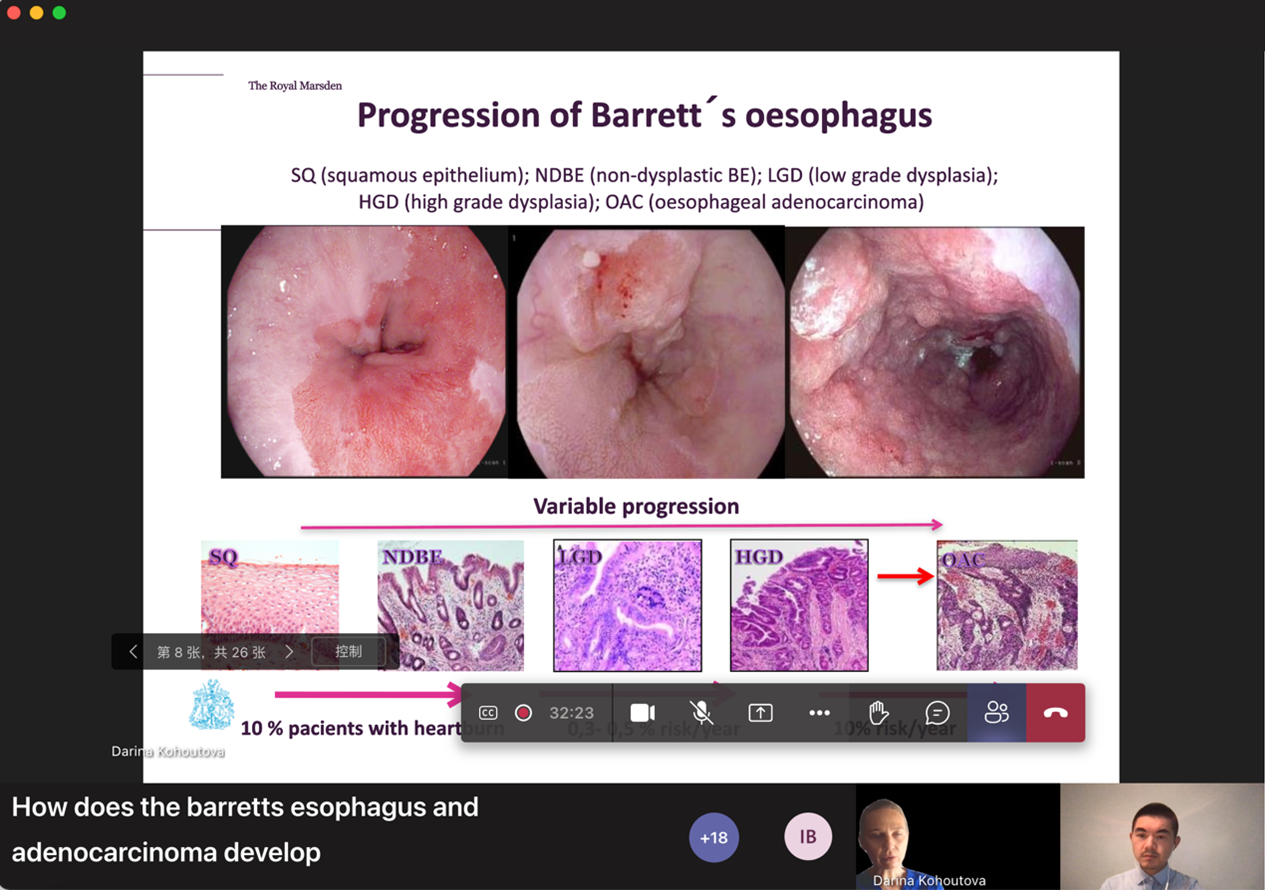Click the LGD histology image
This screenshot has width=1265, height=890.
click(627, 605)
